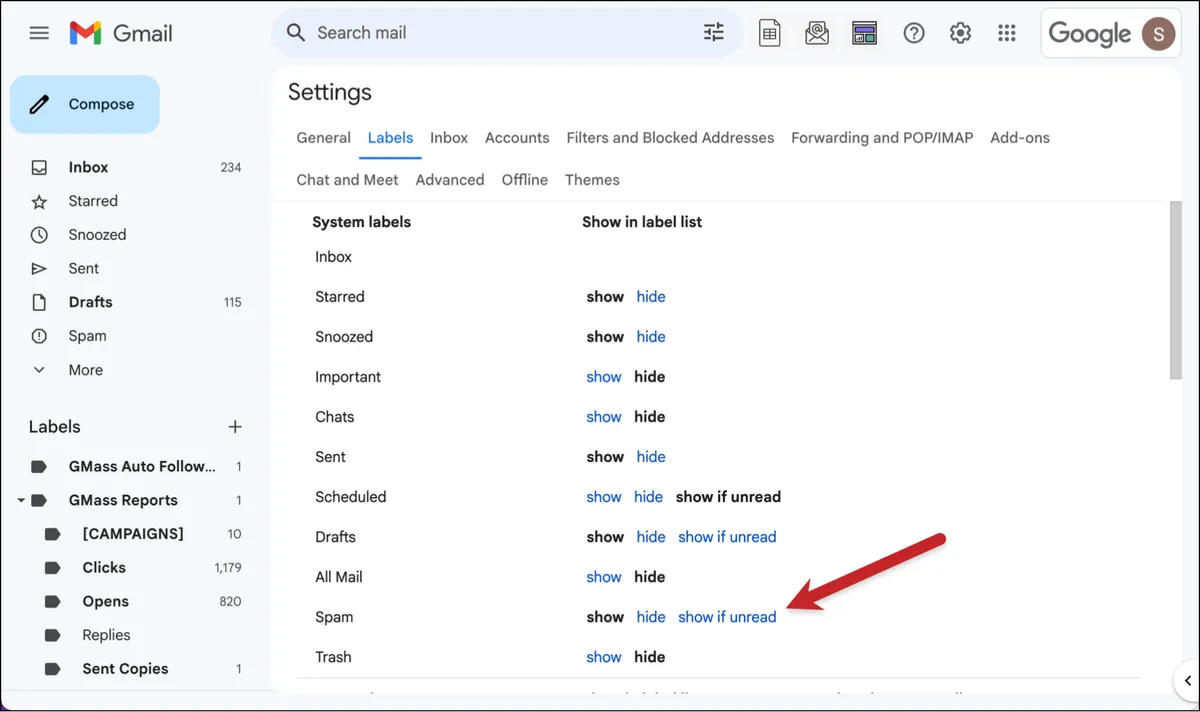Open the Google account avatar S
The width and height of the screenshot is (1200, 712).
pos(1159,33)
